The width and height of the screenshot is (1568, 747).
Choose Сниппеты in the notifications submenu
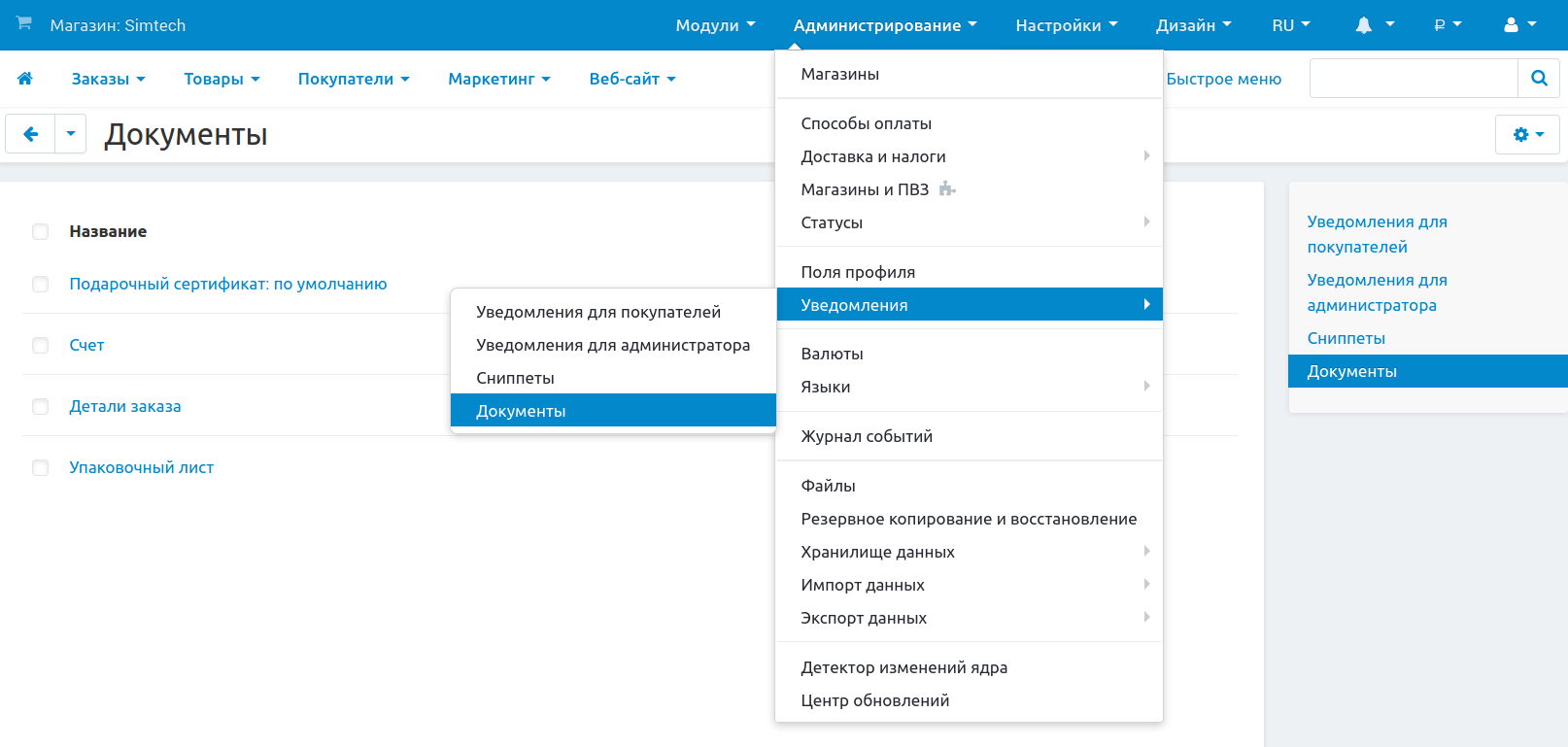click(x=515, y=378)
